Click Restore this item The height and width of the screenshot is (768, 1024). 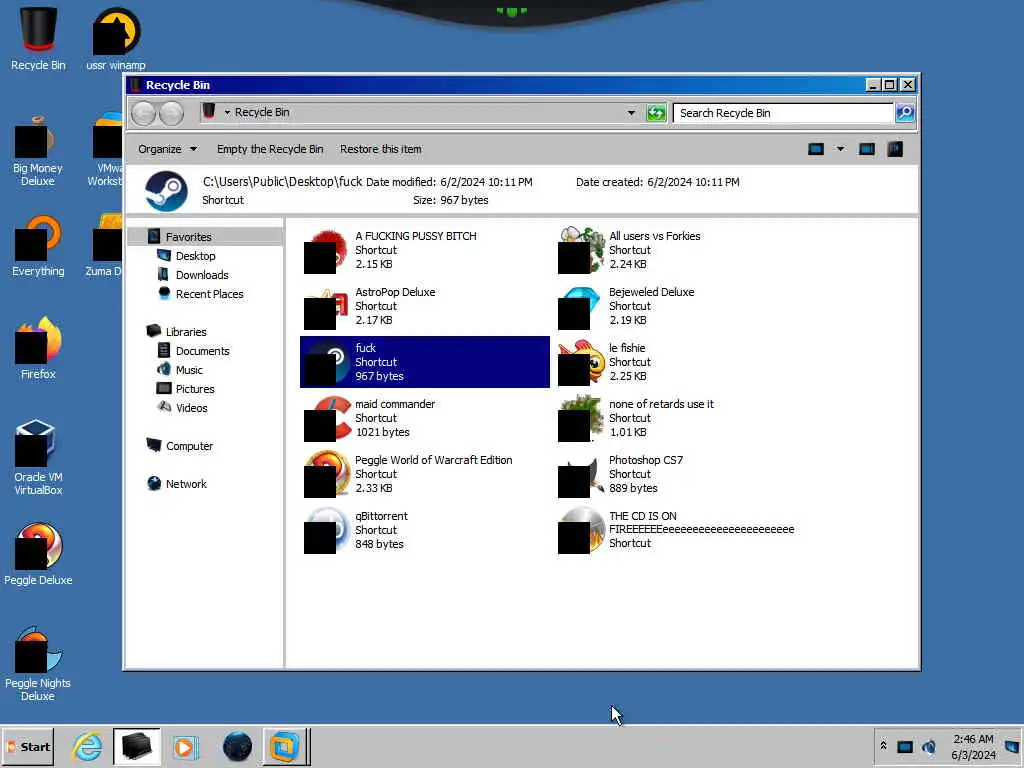coord(381,149)
